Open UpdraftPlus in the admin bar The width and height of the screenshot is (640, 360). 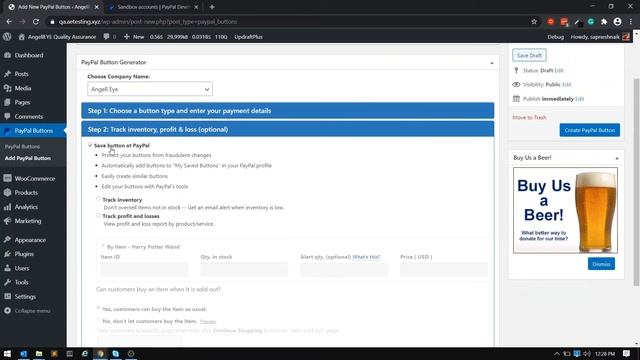248,37
